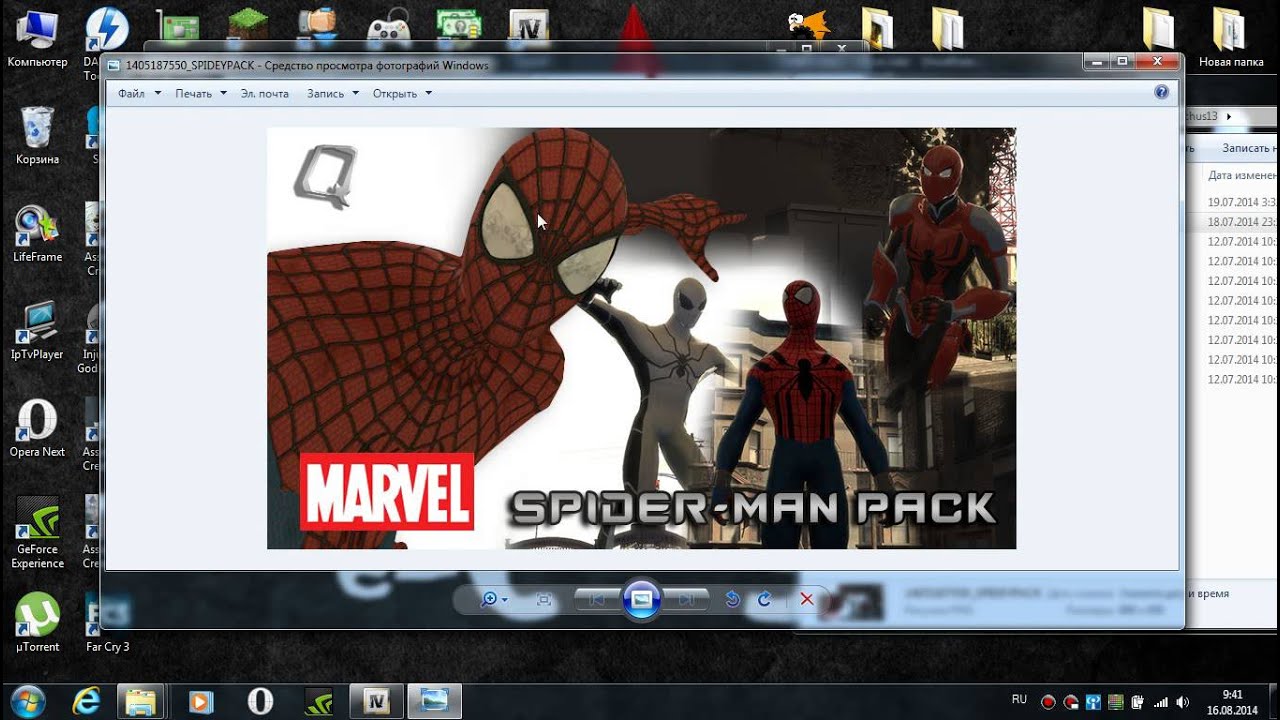Screen dimensions: 1280x720
Task: Open the Новая папка desktop folder
Action: (1231, 38)
